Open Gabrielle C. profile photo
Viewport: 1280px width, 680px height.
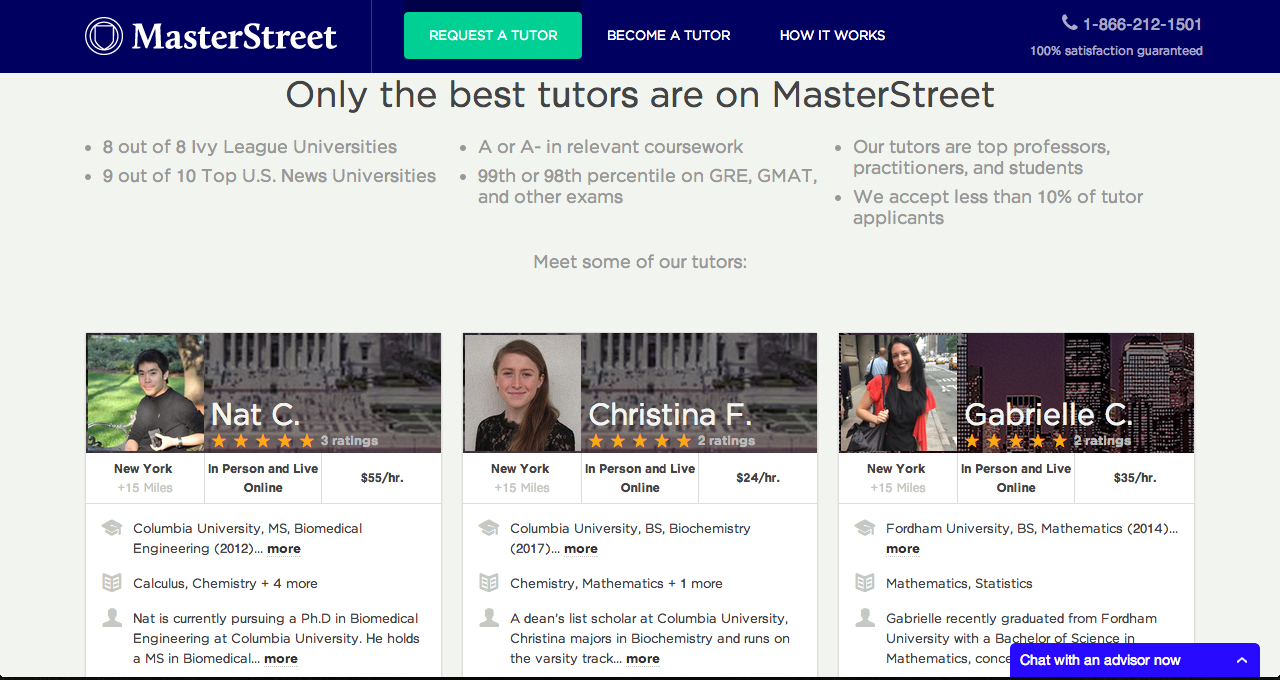[898, 393]
